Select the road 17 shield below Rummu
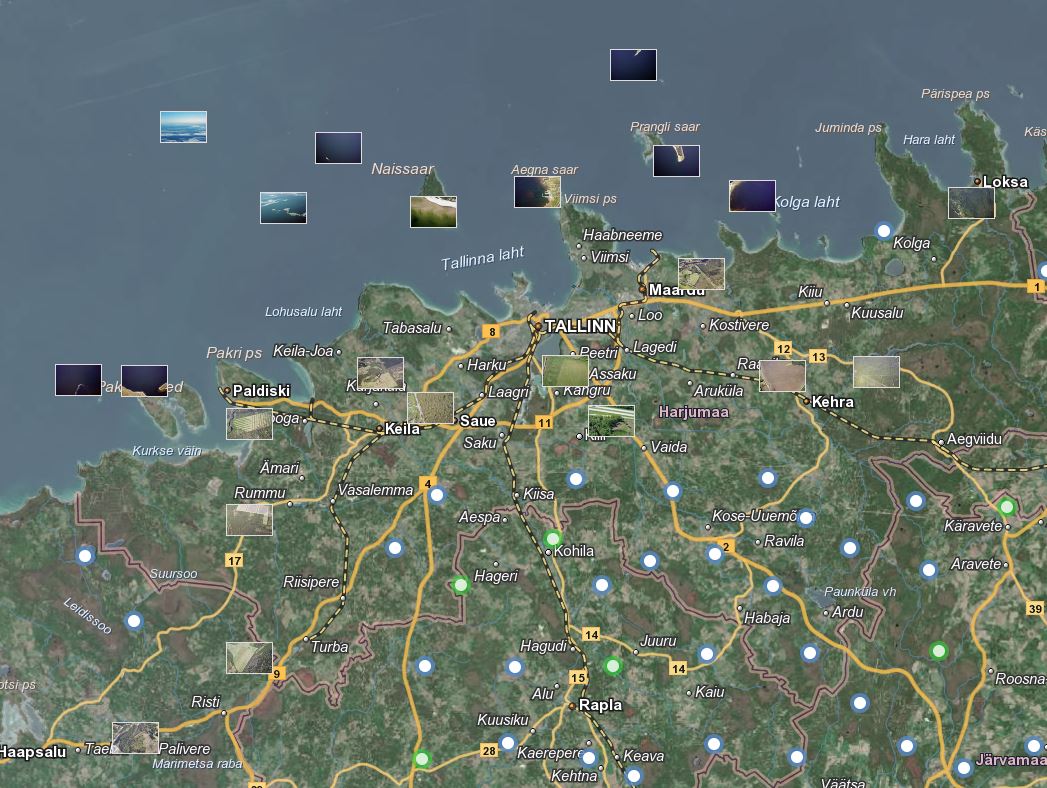The height and width of the screenshot is (788, 1047). pos(234,560)
